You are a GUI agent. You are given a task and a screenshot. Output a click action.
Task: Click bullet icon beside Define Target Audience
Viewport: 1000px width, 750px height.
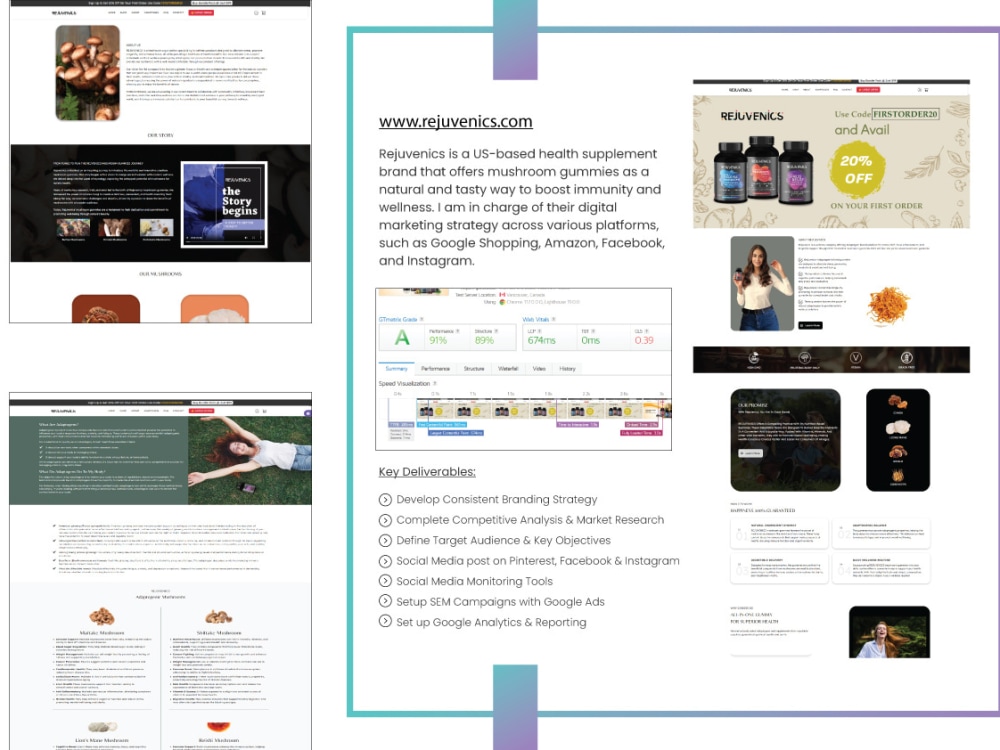385,540
